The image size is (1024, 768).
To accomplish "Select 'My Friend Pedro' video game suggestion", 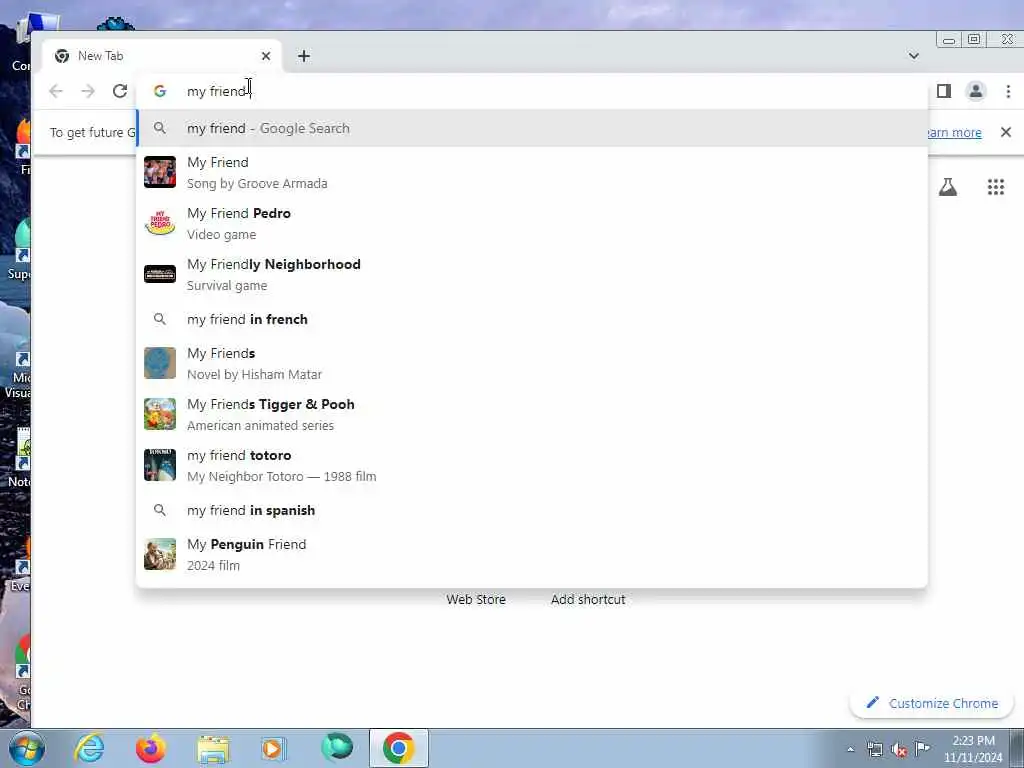I will (x=532, y=223).
